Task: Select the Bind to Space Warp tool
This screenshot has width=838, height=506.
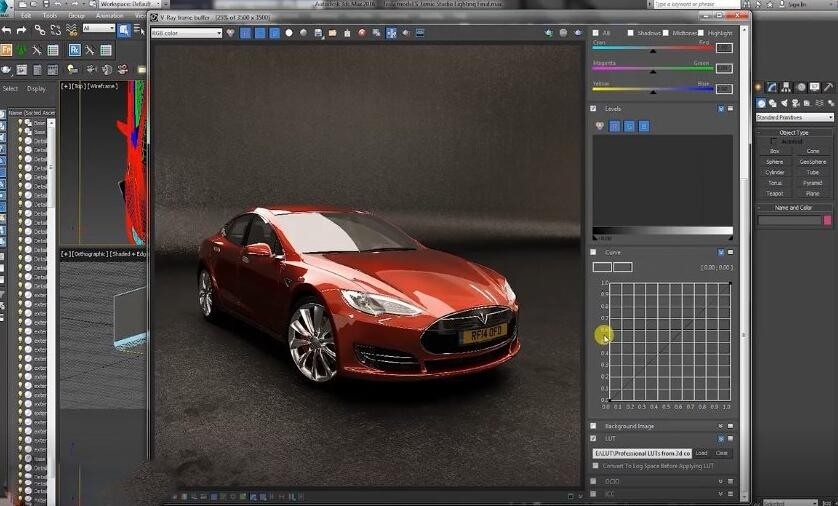Action: pos(72,30)
